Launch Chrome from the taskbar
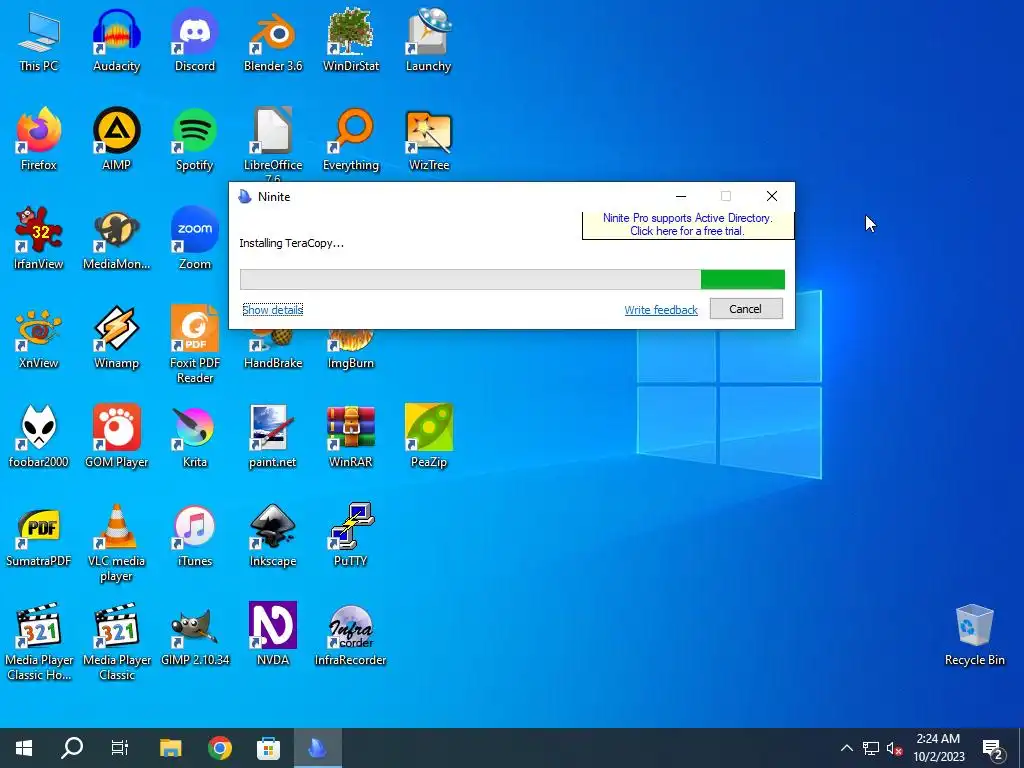 [x=219, y=748]
